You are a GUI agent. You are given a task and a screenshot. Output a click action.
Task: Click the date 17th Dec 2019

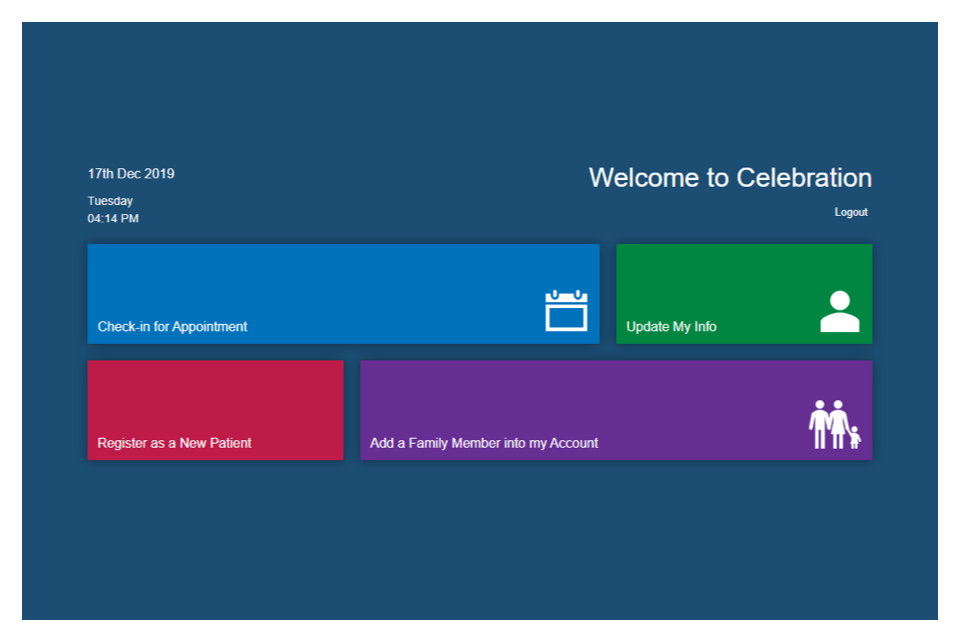click(130, 173)
